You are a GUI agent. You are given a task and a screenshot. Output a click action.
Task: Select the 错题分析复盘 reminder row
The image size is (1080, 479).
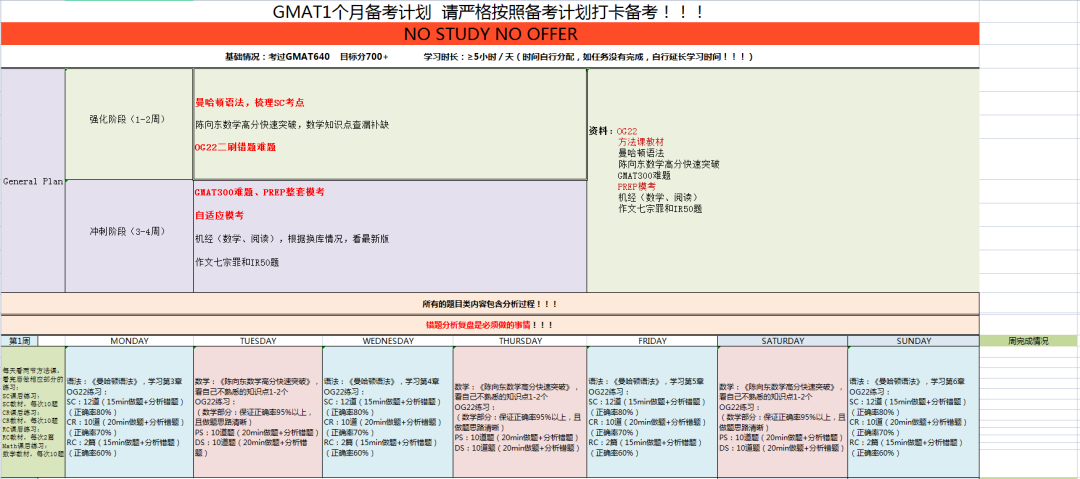click(x=490, y=325)
